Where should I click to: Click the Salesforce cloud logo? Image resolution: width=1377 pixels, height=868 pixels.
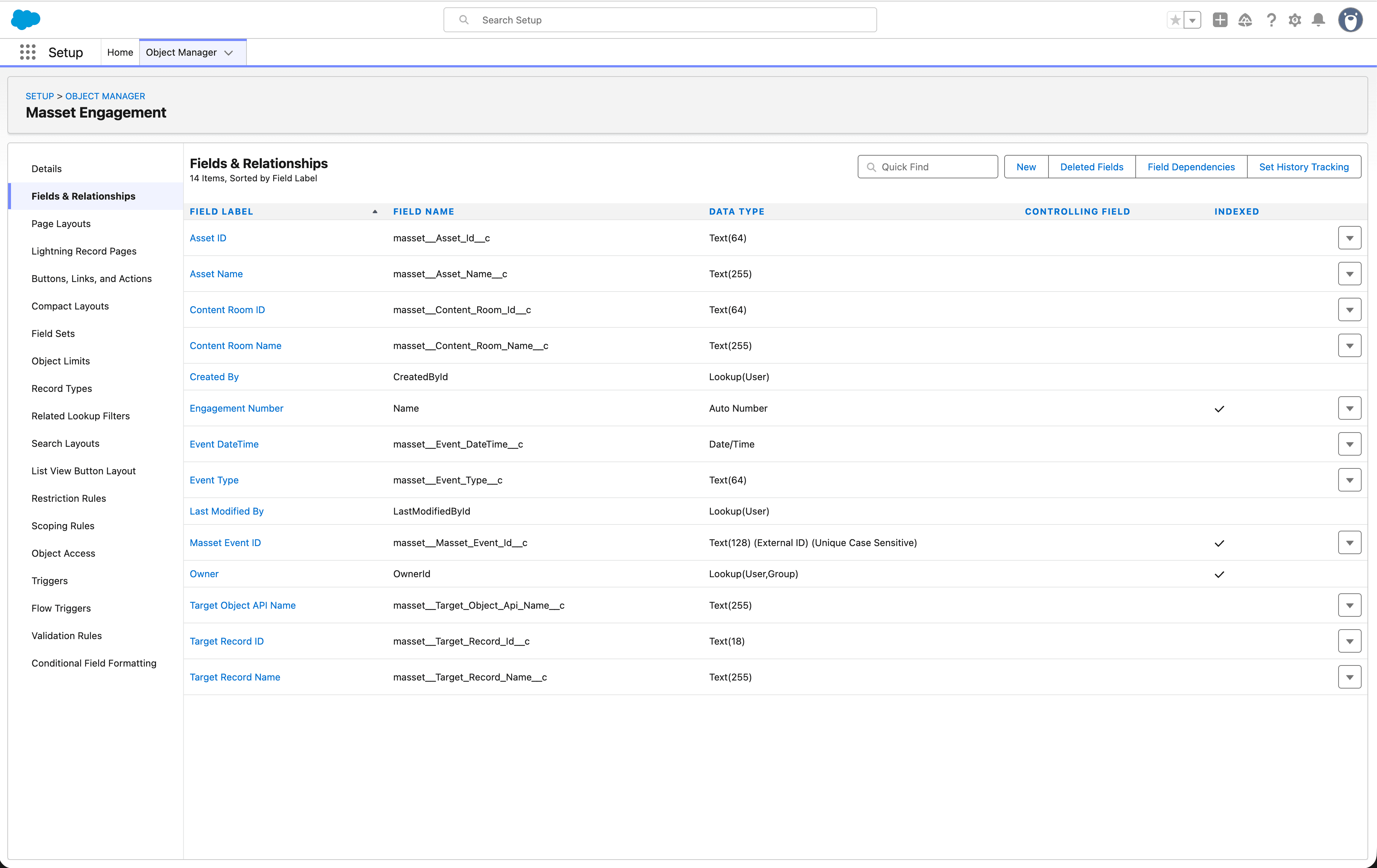pyautogui.click(x=25, y=19)
